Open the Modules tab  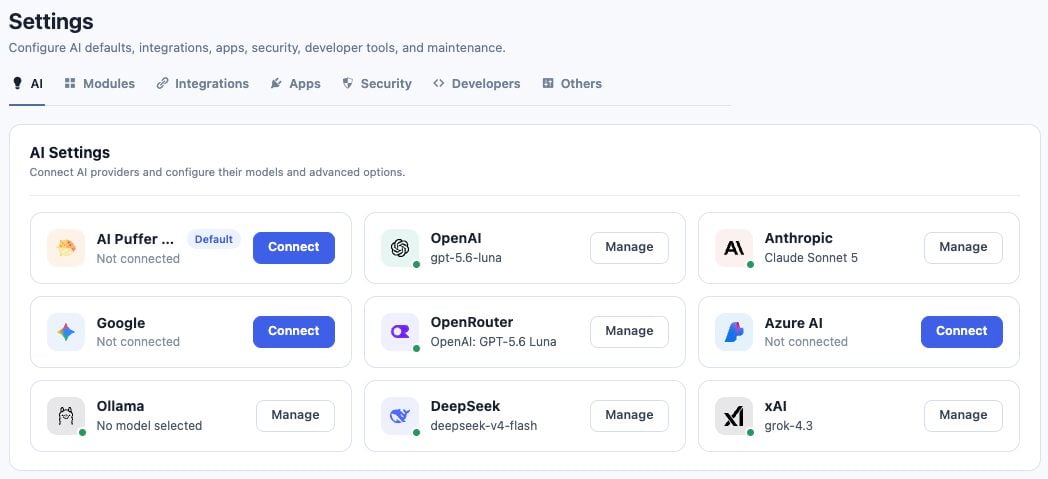click(x=100, y=84)
